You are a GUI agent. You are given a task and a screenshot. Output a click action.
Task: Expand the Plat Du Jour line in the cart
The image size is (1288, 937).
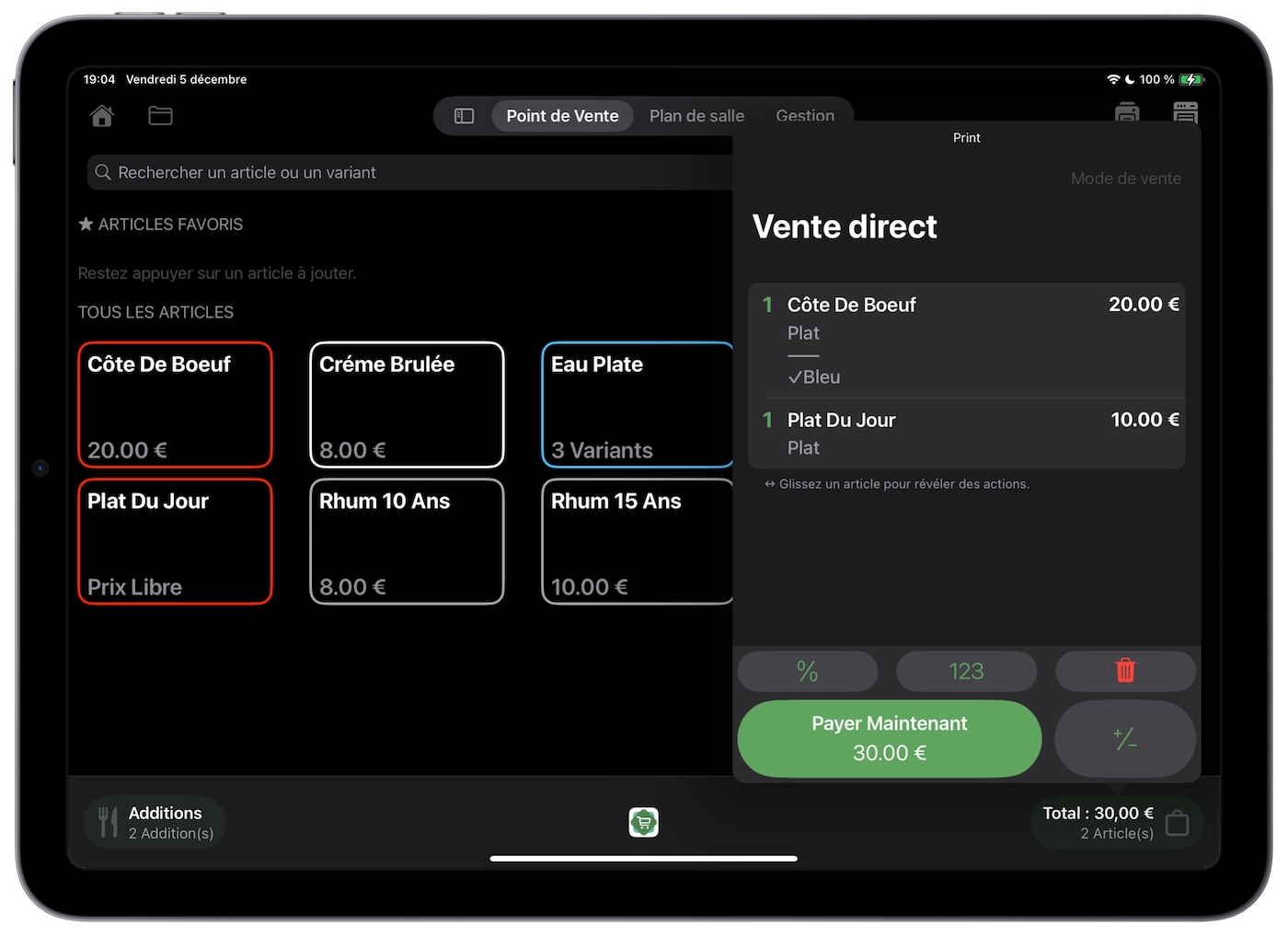click(x=966, y=433)
